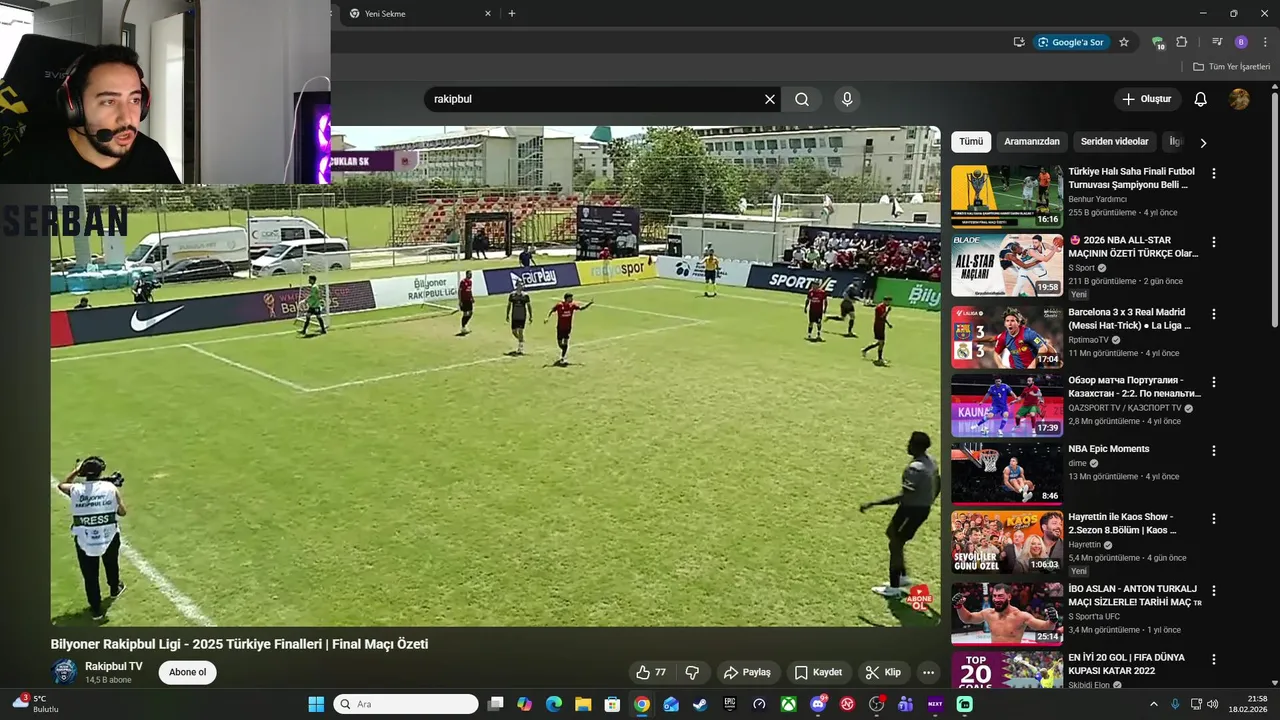1280x720 pixels.
Task: Open Microsoft Edge from the taskbar
Action: (x=554, y=704)
